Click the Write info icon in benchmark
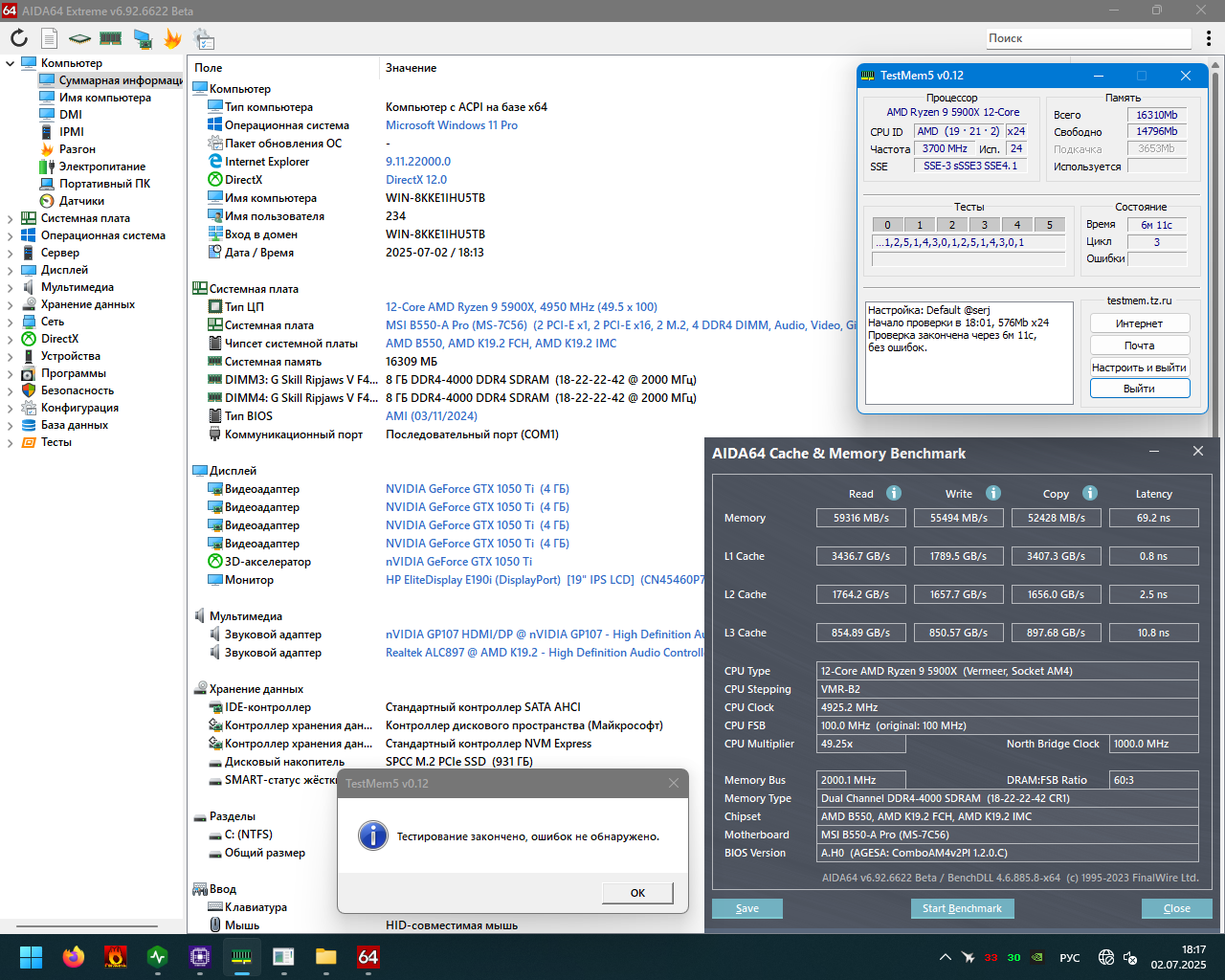 pos(993,493)
